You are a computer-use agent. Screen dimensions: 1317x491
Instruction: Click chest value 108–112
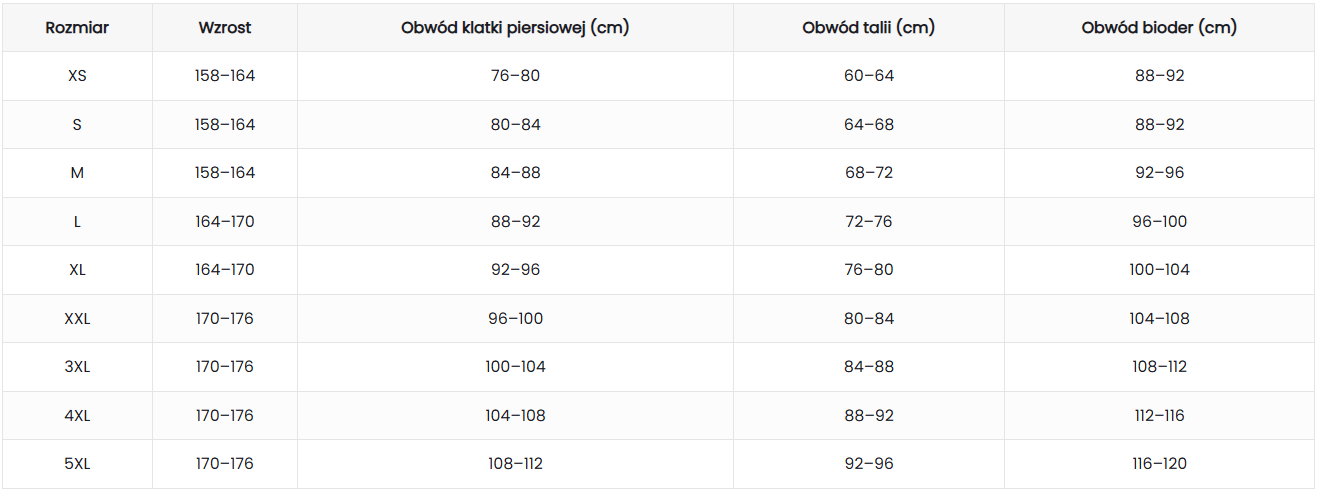[515, 464]
